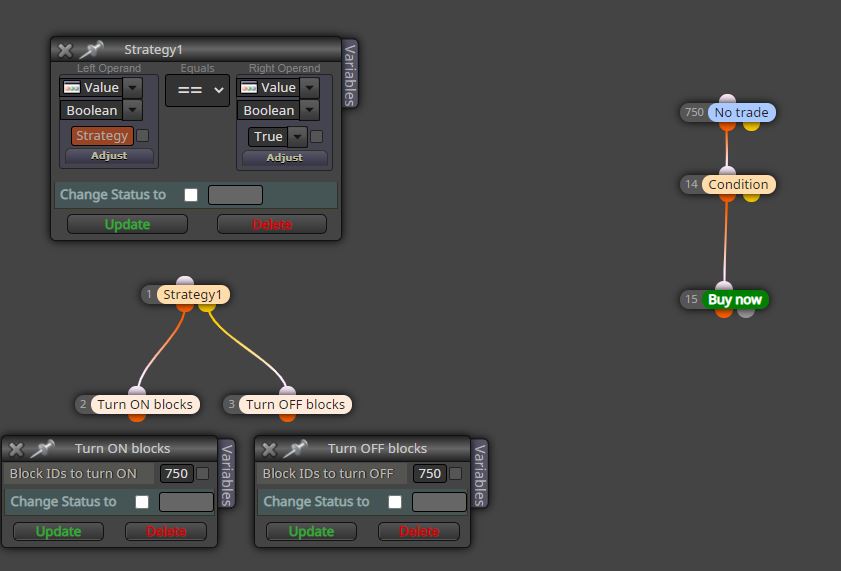Open Right Operand Boolean dropdown

(x=309, y=110)
